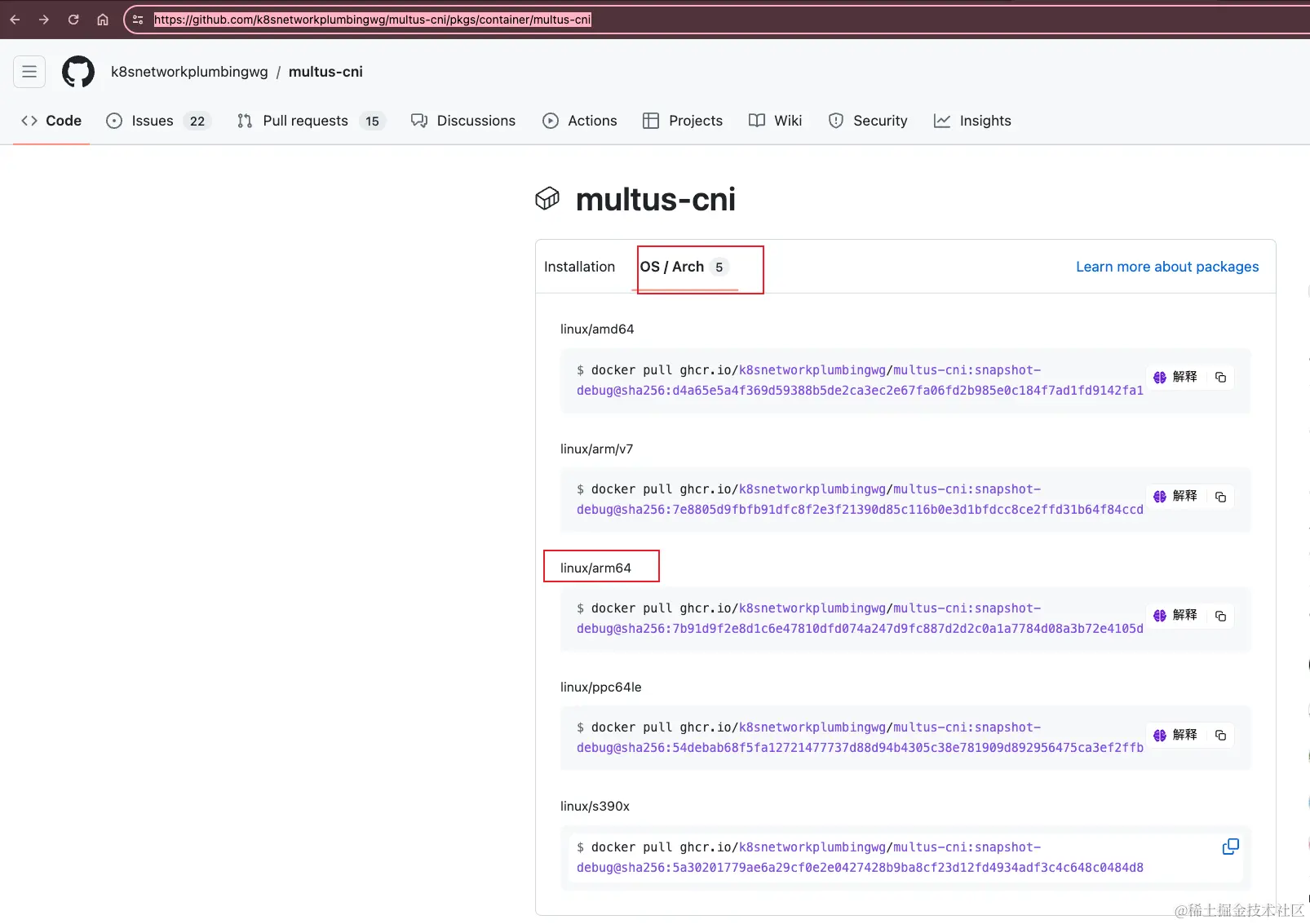The height and width of the screenshot is (924, 1310).
Task: Go to the Pull requests tab
Action: pos(311,121)
